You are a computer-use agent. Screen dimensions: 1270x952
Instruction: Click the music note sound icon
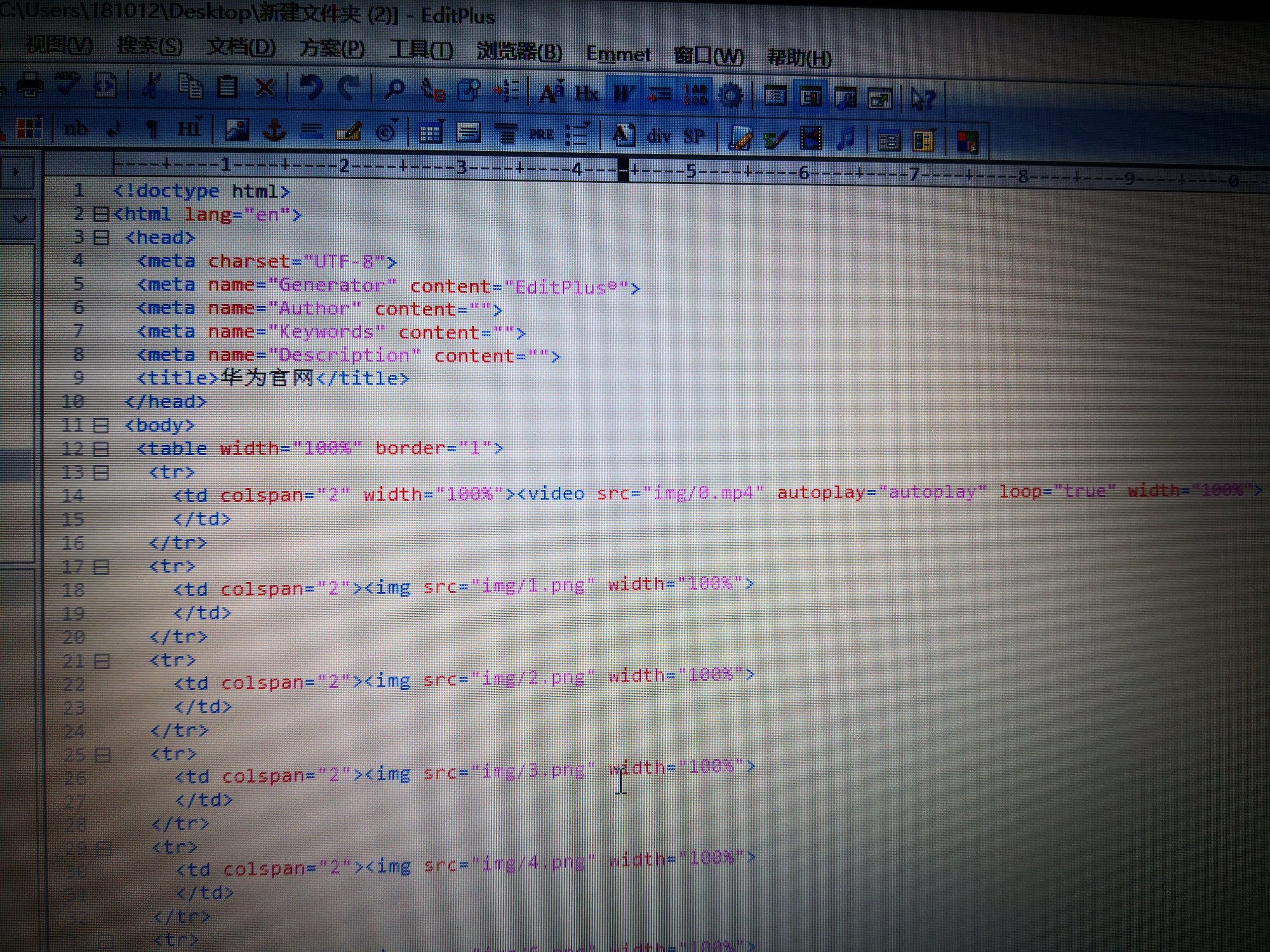pos(846,138)
